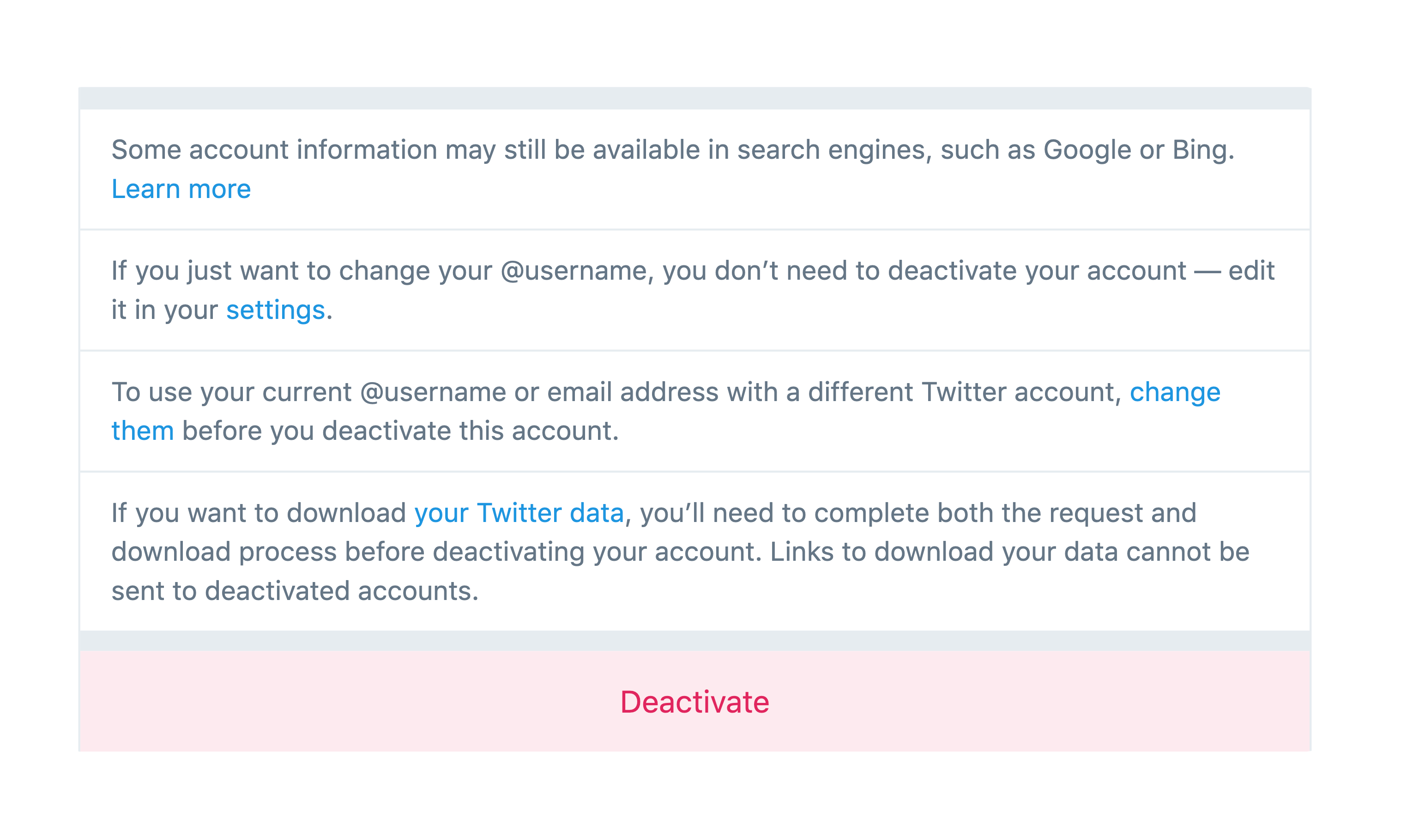Viewport: 1401px width, 840px height.
Task: Click the 'To use your current' text
Action: 231,392
